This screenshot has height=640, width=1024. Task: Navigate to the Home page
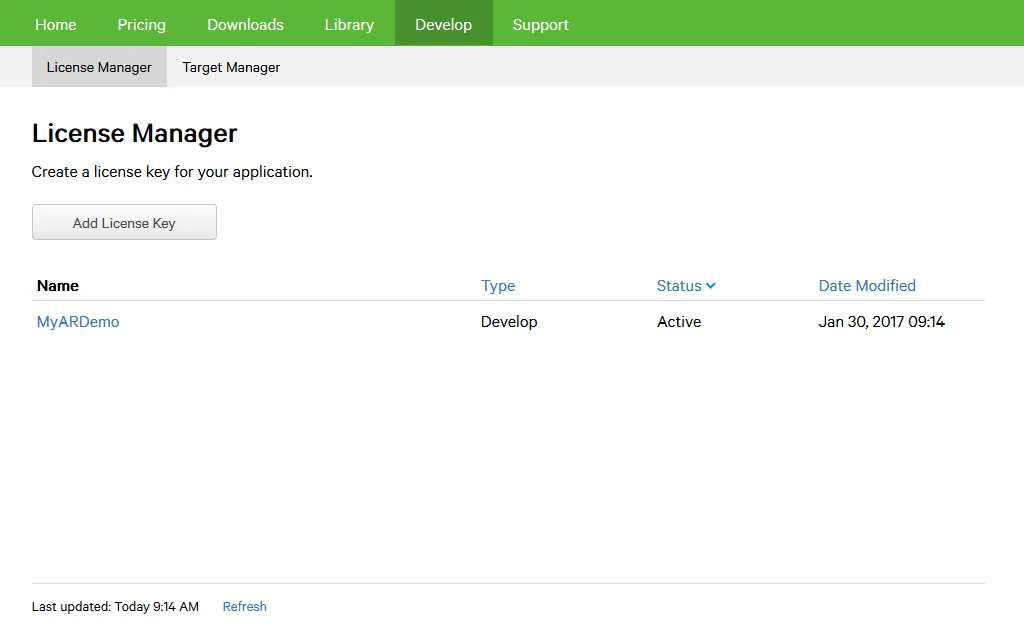pos(55,24)
